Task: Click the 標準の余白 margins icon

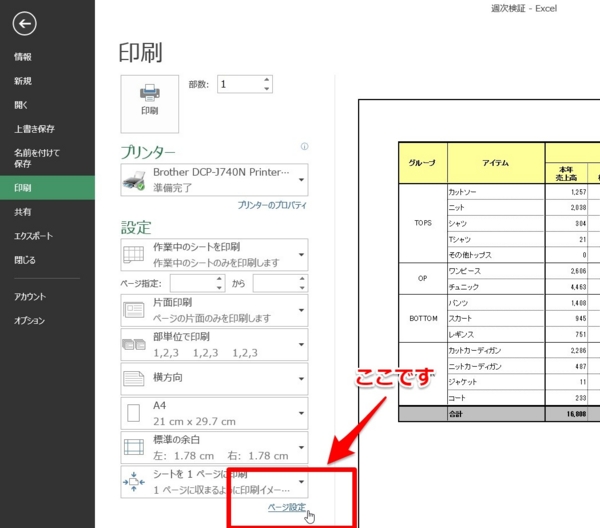Action: [134, 447]
